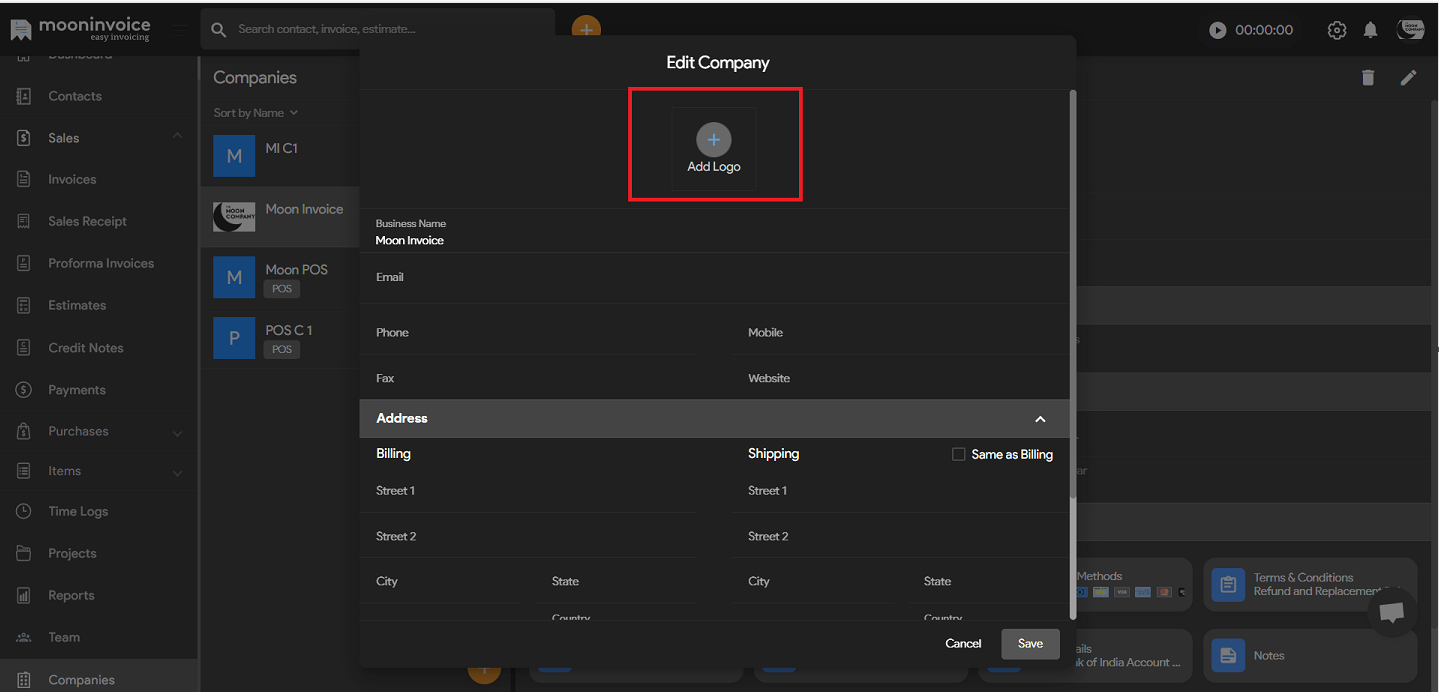This screenshot has width=1439, height=692.
Task: Click the Business Name field
Action: tap(714, 232)
